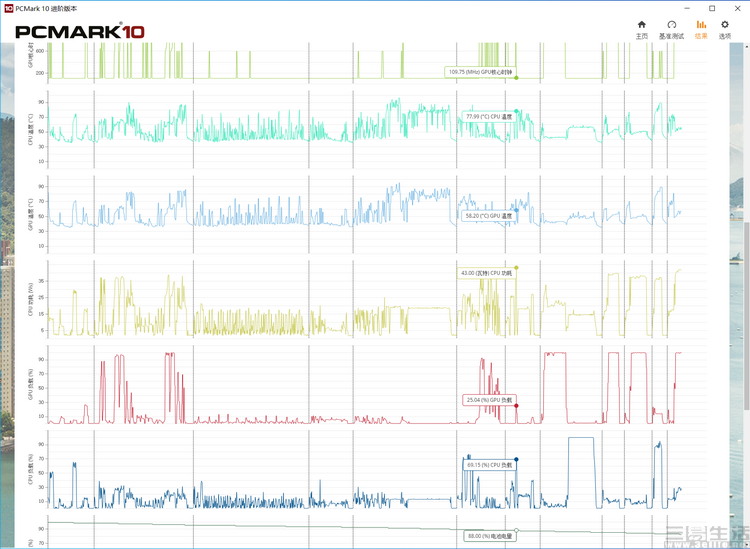Open the 结果 results page

click(701, 30)
